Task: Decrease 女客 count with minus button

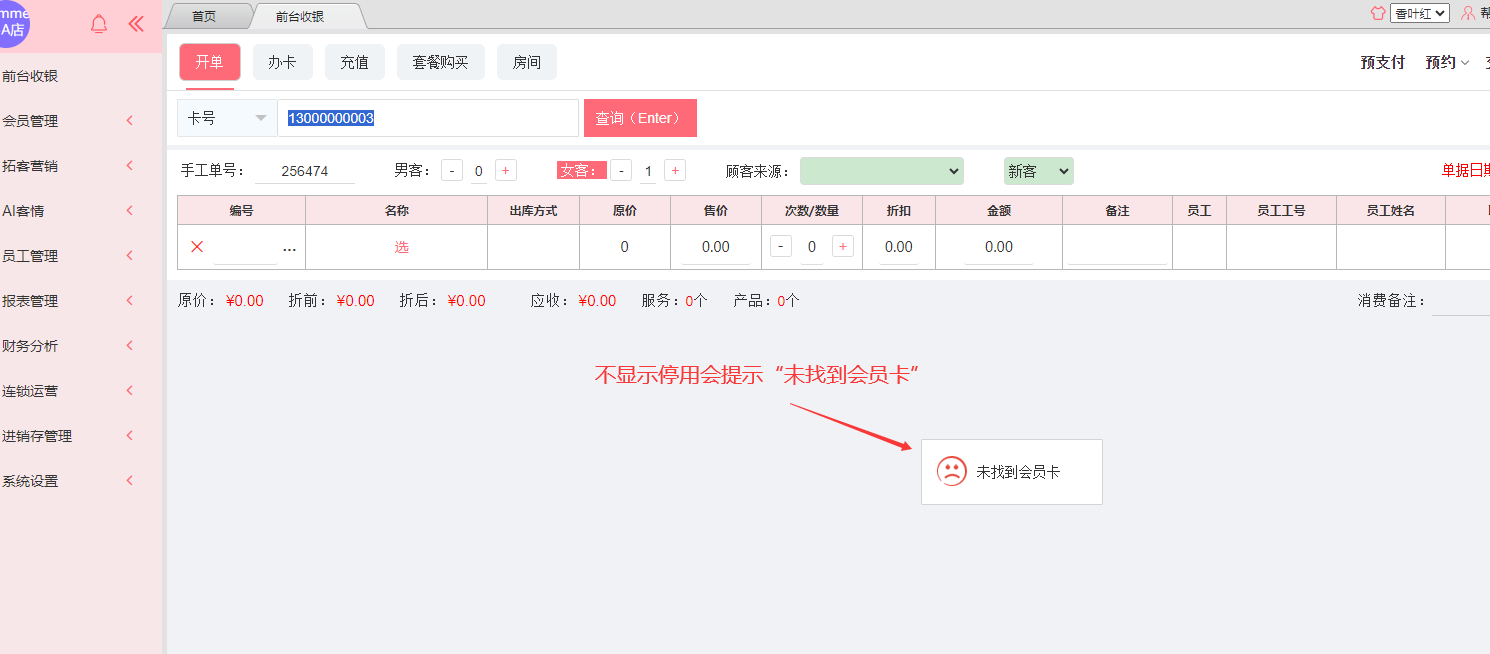Action: [x=622, y=171]
